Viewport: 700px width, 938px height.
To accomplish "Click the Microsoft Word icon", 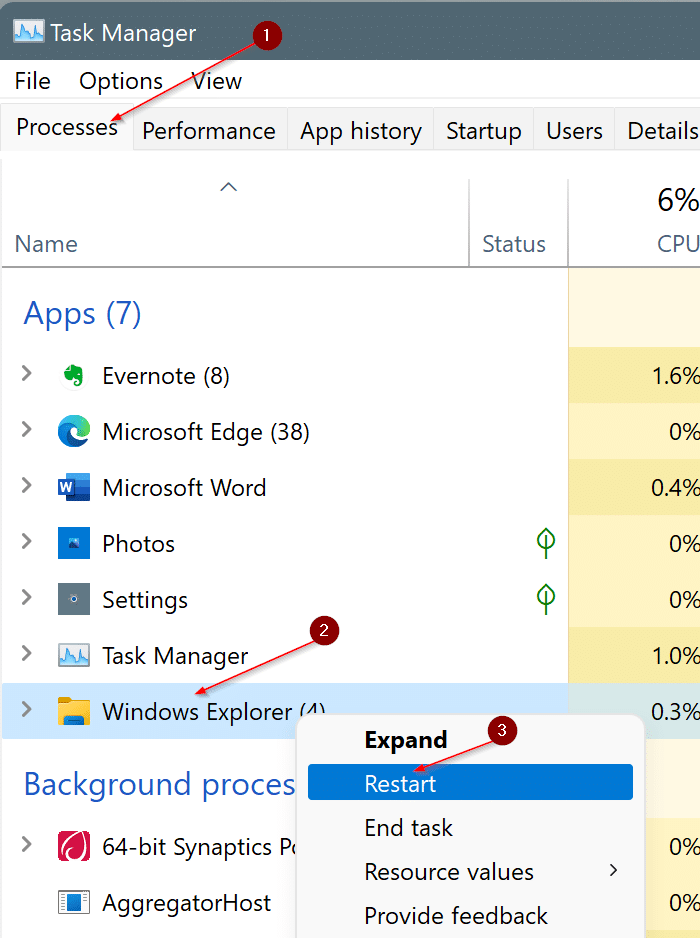I will pos(74,488).
